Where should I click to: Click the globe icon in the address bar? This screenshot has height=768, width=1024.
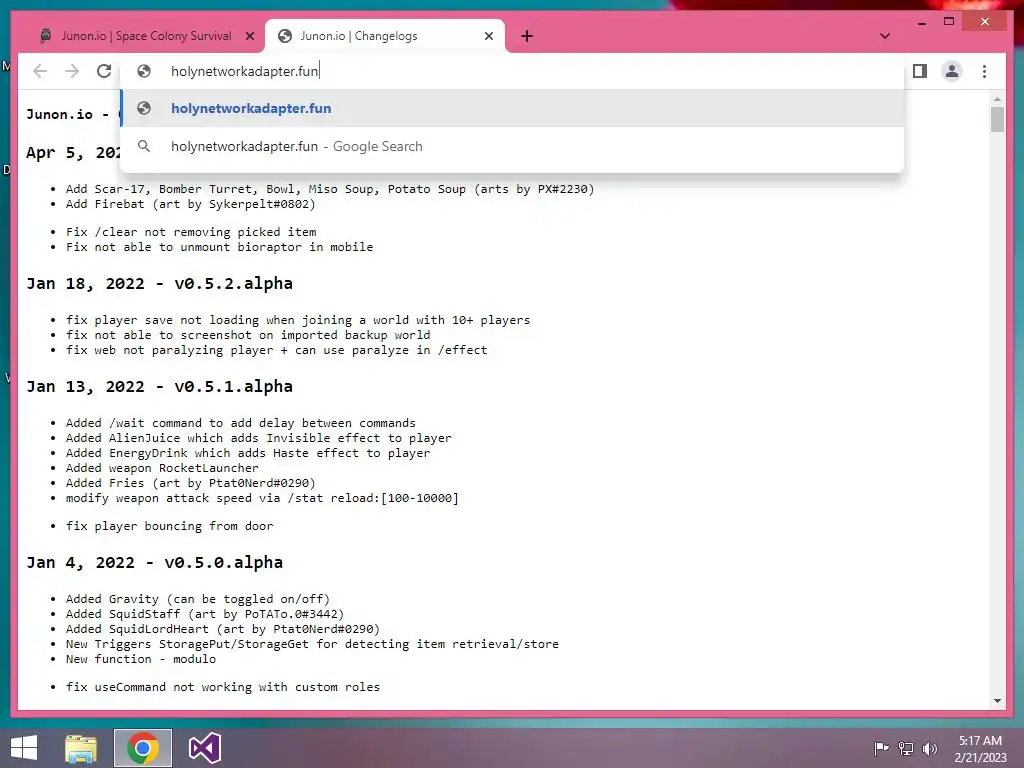[144, 71]
